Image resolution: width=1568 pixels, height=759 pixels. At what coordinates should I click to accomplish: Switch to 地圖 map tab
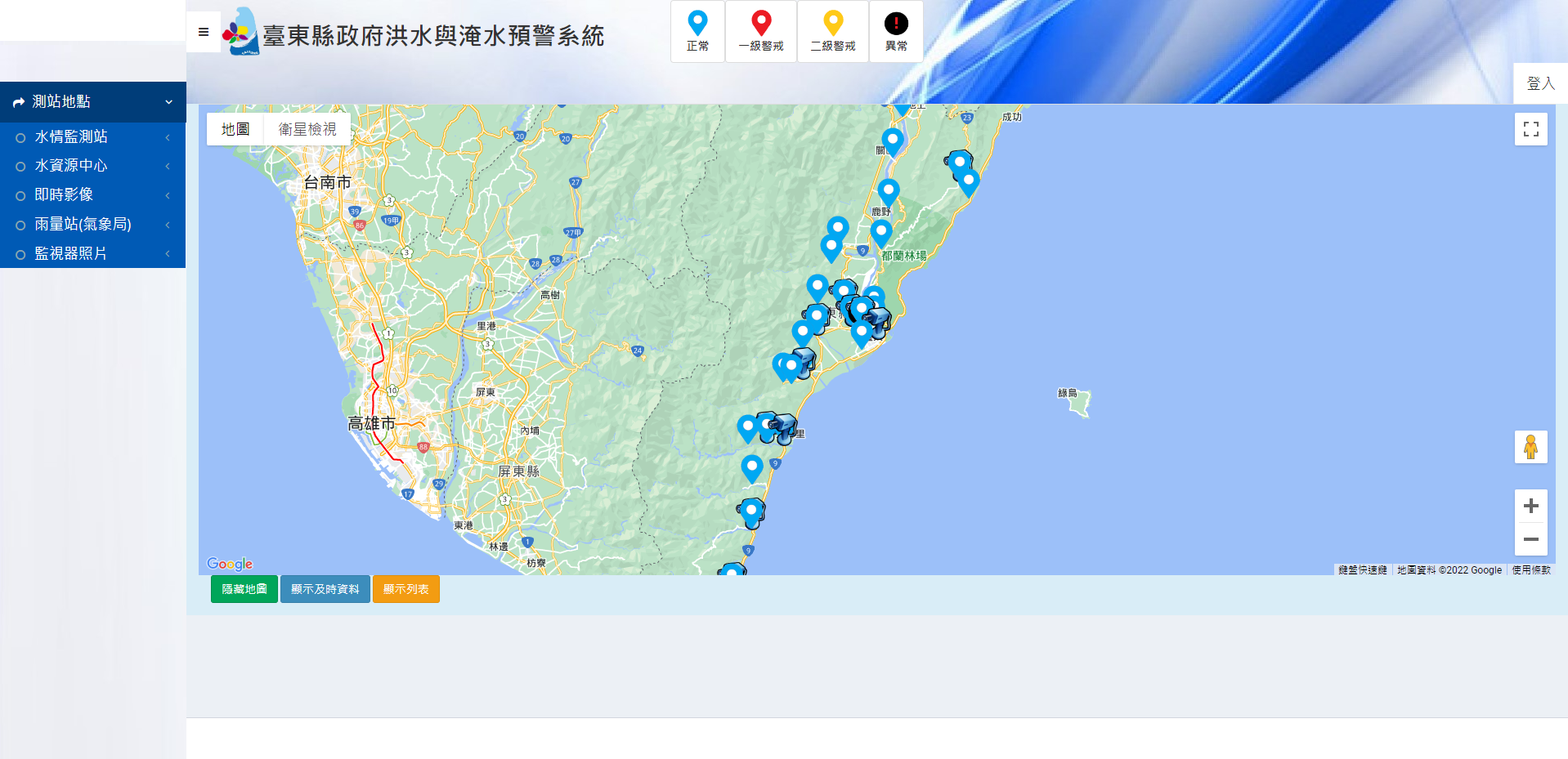235,129
